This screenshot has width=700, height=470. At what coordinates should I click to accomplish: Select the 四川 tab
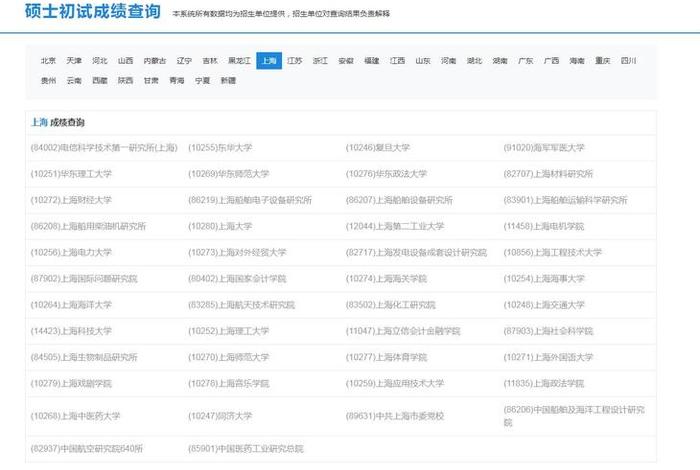click(x=628, y=61)
